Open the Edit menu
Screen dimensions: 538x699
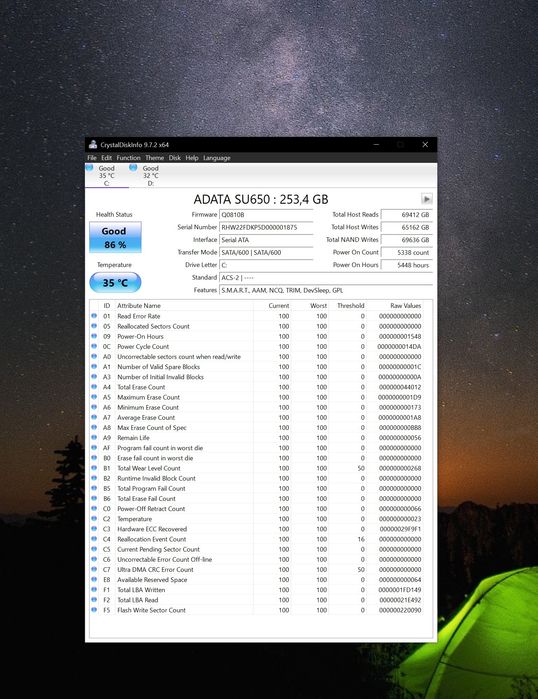107,158
